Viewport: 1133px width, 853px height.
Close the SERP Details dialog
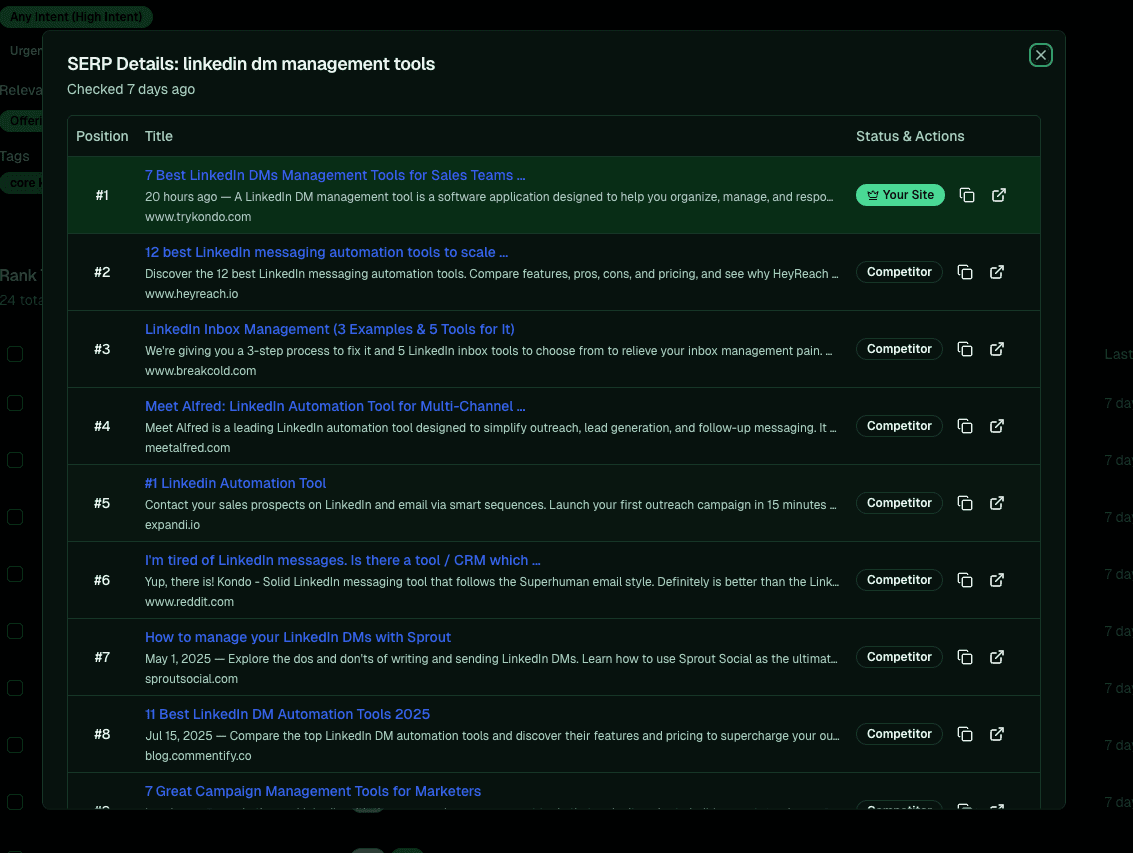point(1041,55)
